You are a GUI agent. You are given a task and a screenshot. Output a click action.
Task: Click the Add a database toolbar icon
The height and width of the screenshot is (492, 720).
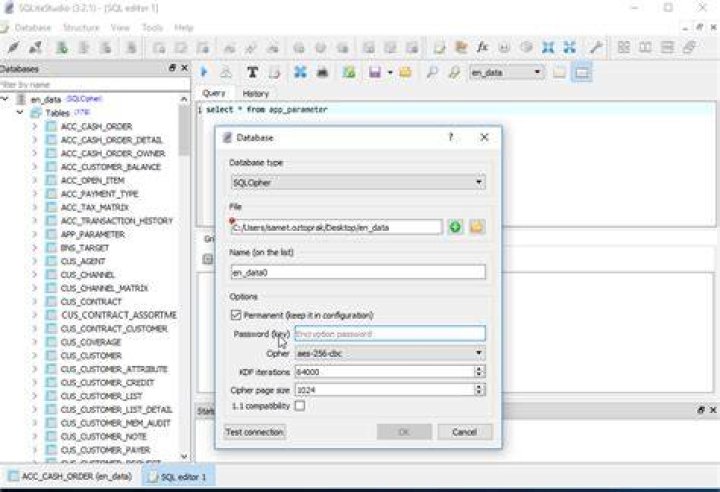click(62, 47)
